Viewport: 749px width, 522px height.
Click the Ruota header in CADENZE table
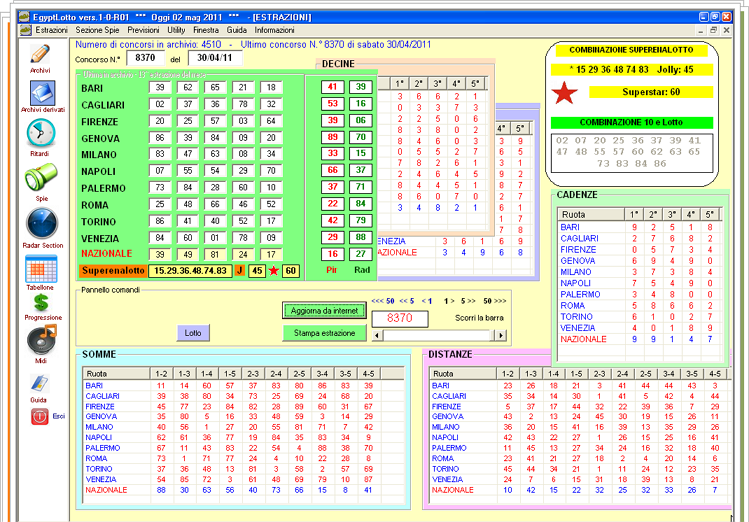(x=591, y=214)
